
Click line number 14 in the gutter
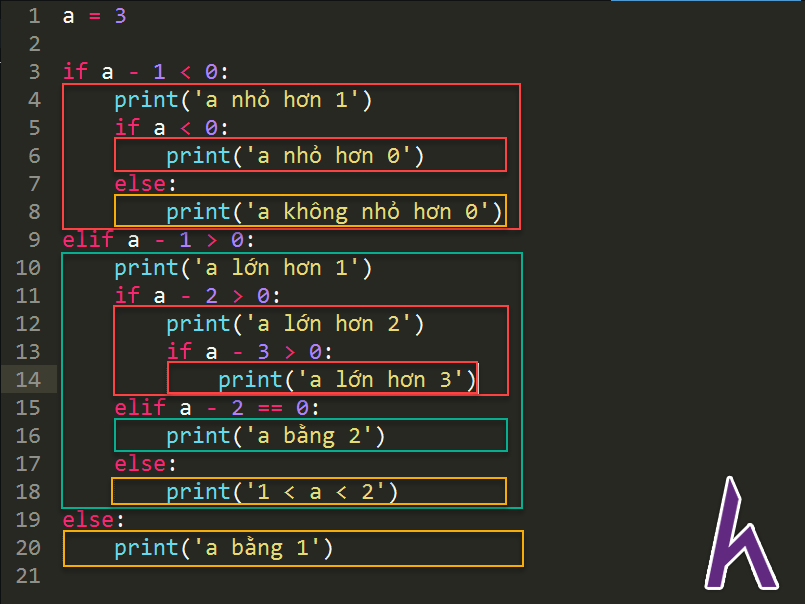(x=28, y=380)
